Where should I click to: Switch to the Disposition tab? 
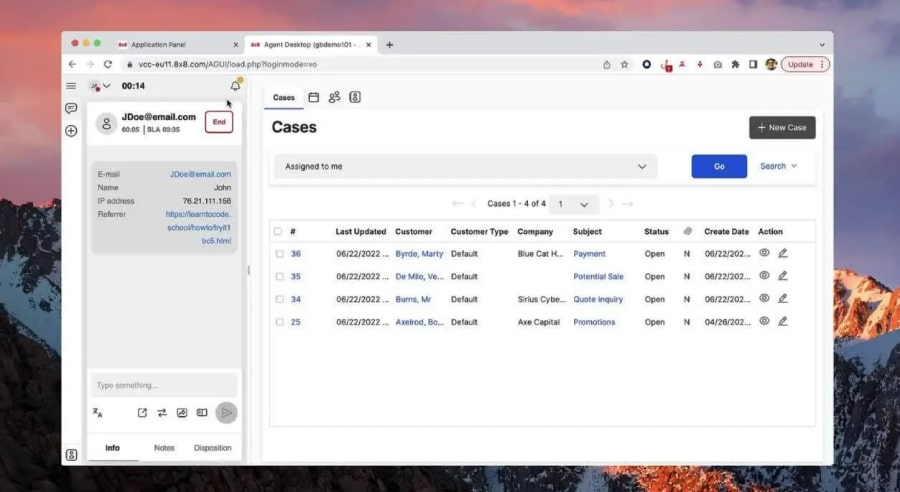(212, 448)
